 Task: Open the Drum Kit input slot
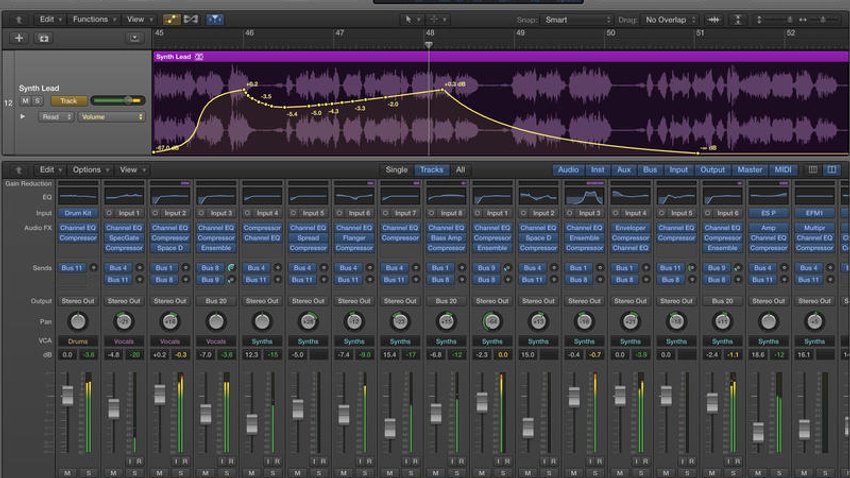[x=78, y=213]
